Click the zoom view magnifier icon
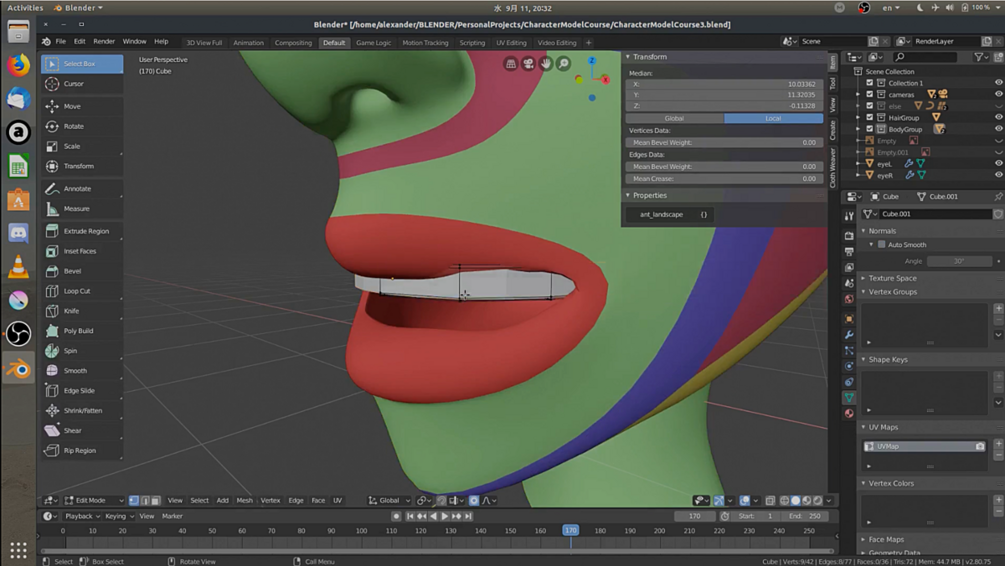This screenshot has width=1005, height=566. click(x=563, y=63)
